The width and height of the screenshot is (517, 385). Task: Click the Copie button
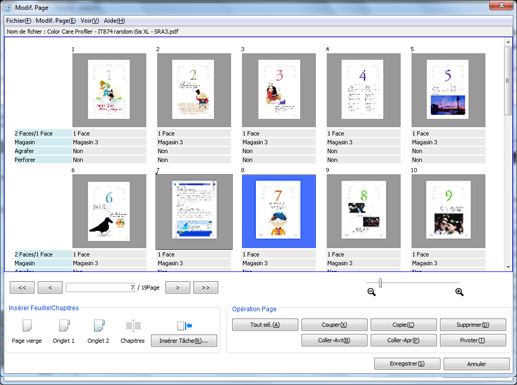pyautogui.click(x=403, y=325)
